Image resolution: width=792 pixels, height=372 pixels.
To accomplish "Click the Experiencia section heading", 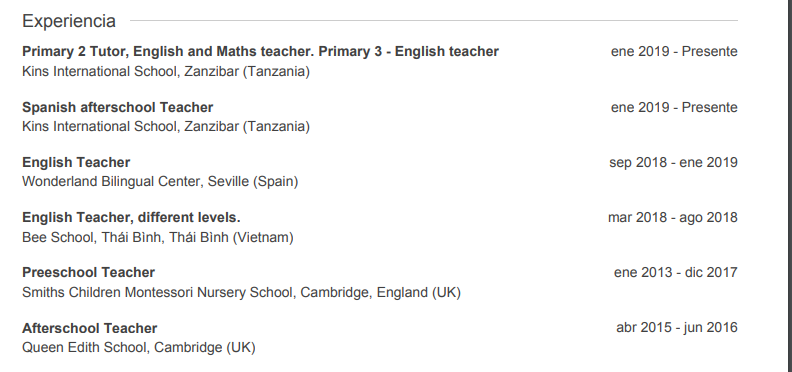I will coord(69,21).
